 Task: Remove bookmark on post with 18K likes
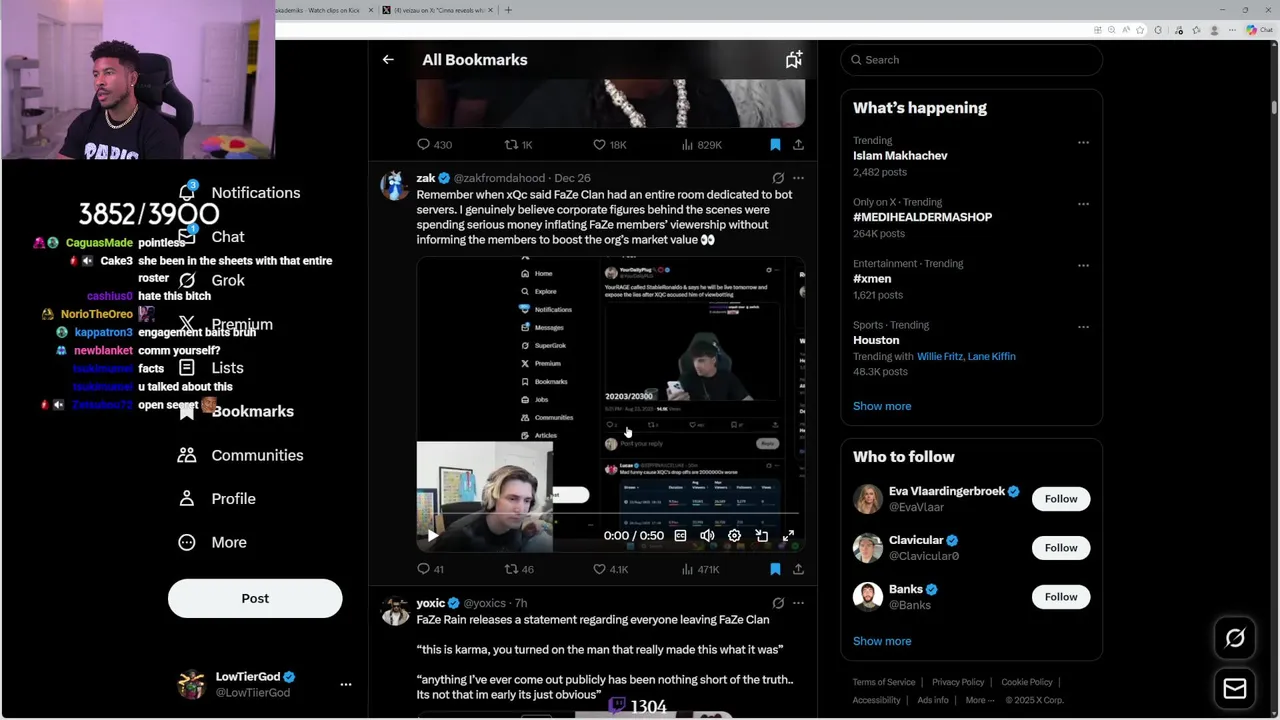coord(775,145)
